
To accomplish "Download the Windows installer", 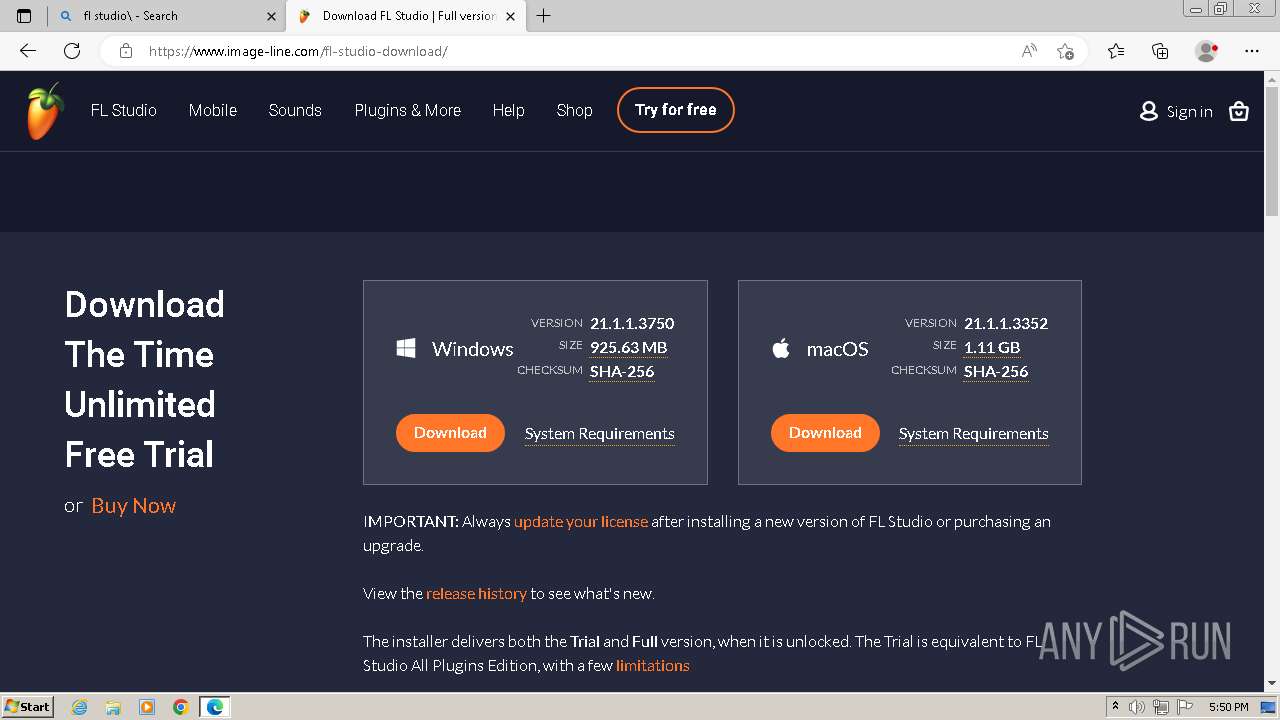I will click(x=450, y=433).
